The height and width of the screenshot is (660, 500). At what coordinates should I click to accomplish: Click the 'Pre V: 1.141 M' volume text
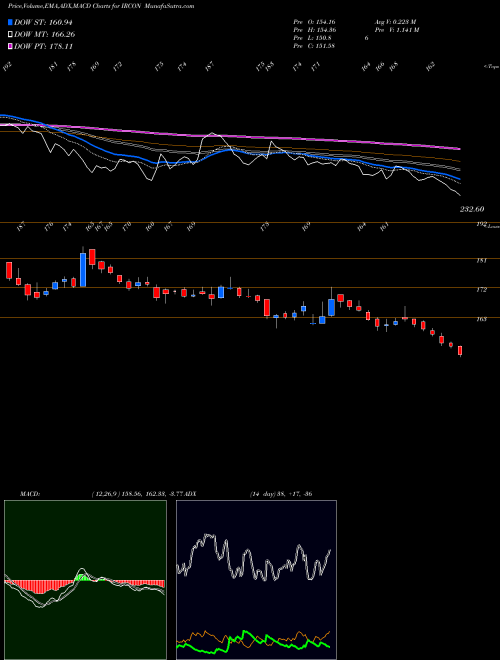coord(396,30)
